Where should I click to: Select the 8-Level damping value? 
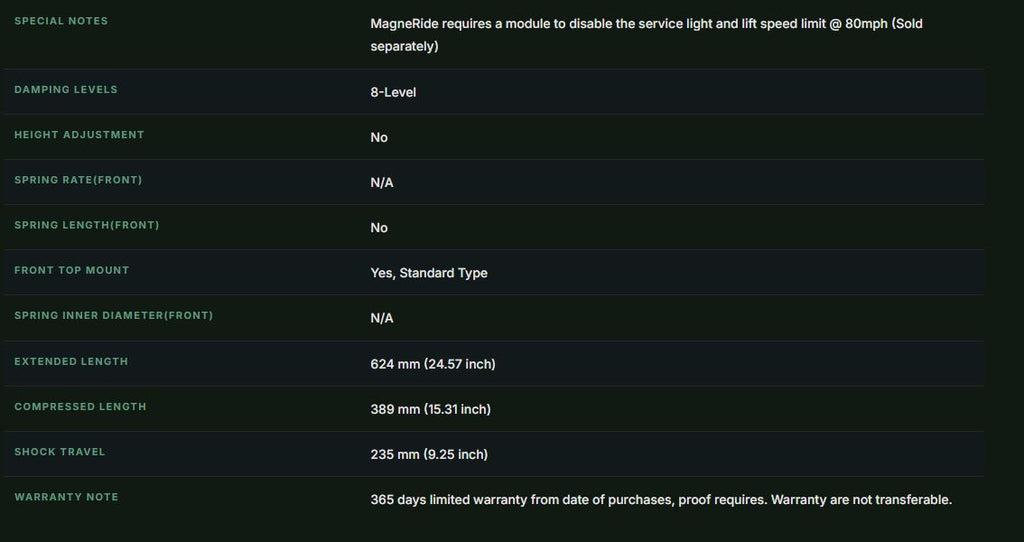393,92
